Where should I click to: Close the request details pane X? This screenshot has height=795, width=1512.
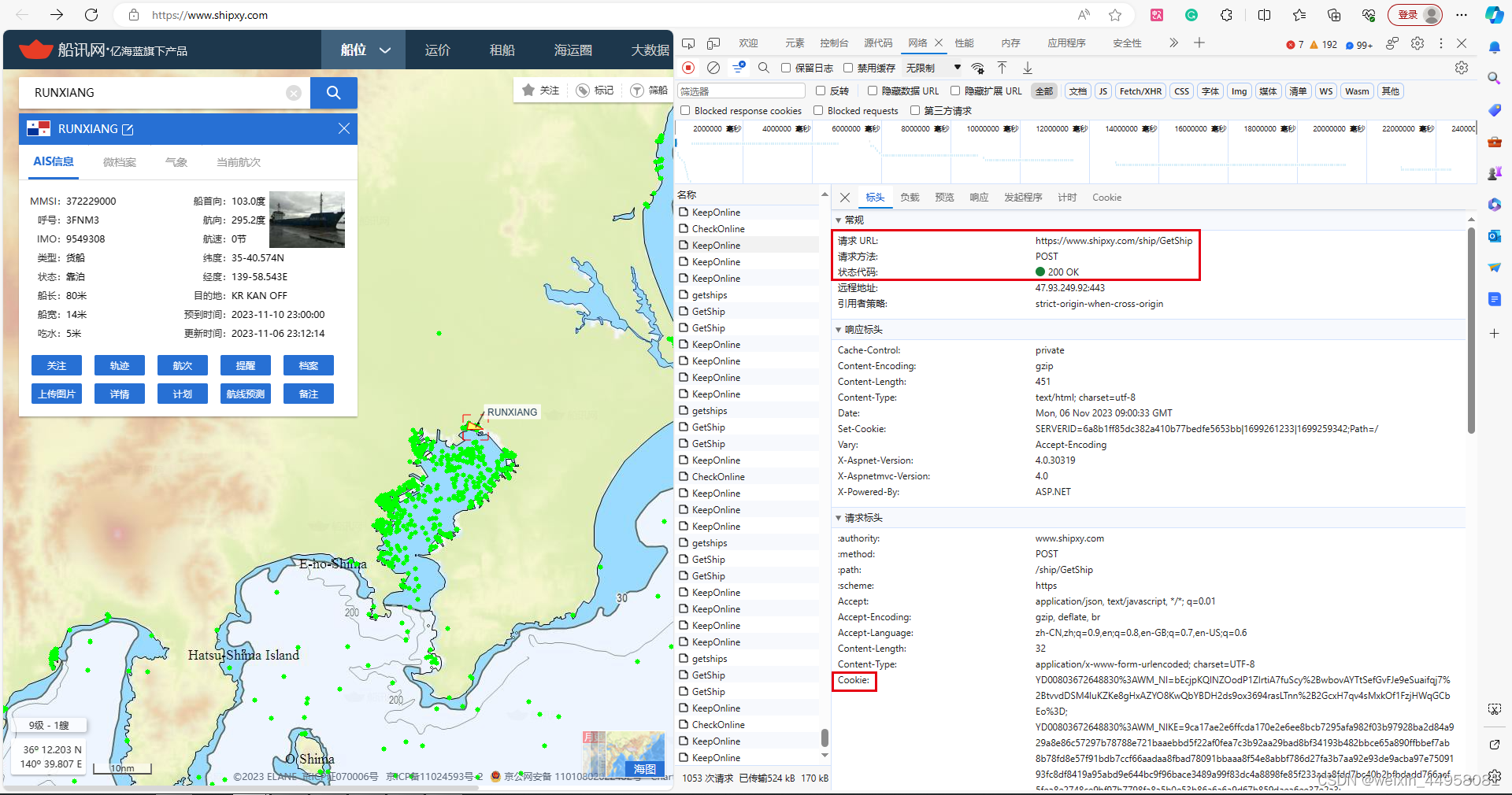click(845, 198)
